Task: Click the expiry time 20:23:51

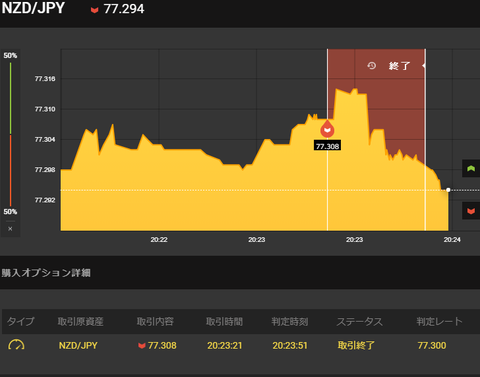Action: 290,345
